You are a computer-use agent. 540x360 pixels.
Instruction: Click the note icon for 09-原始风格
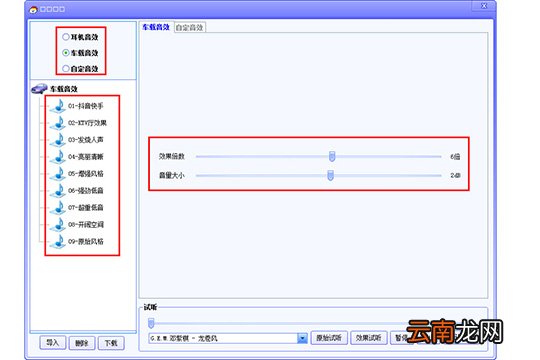pyautogui.click(x=58, y=241)
